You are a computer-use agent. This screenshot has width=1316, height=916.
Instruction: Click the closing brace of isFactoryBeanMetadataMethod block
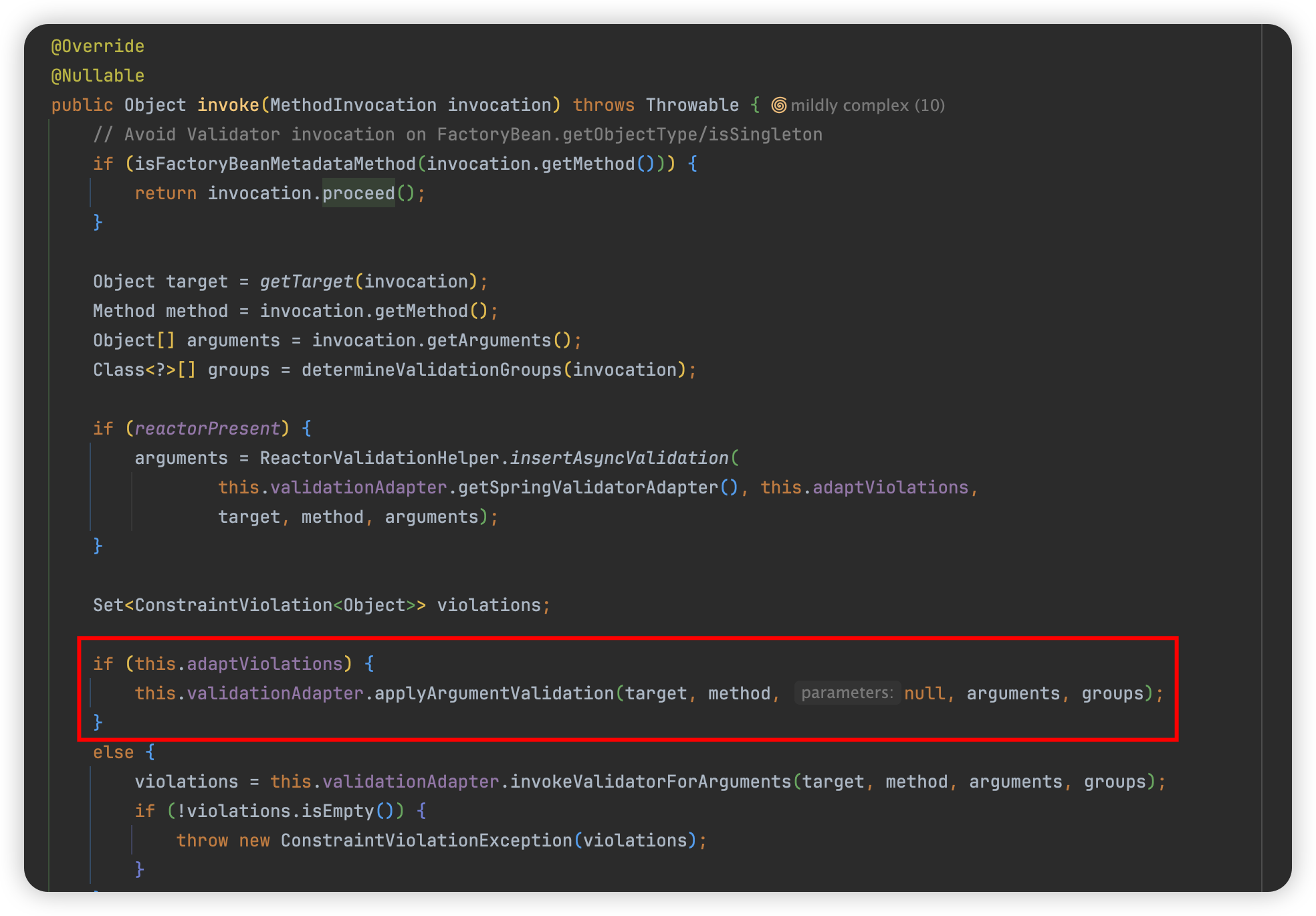(98, 222)
